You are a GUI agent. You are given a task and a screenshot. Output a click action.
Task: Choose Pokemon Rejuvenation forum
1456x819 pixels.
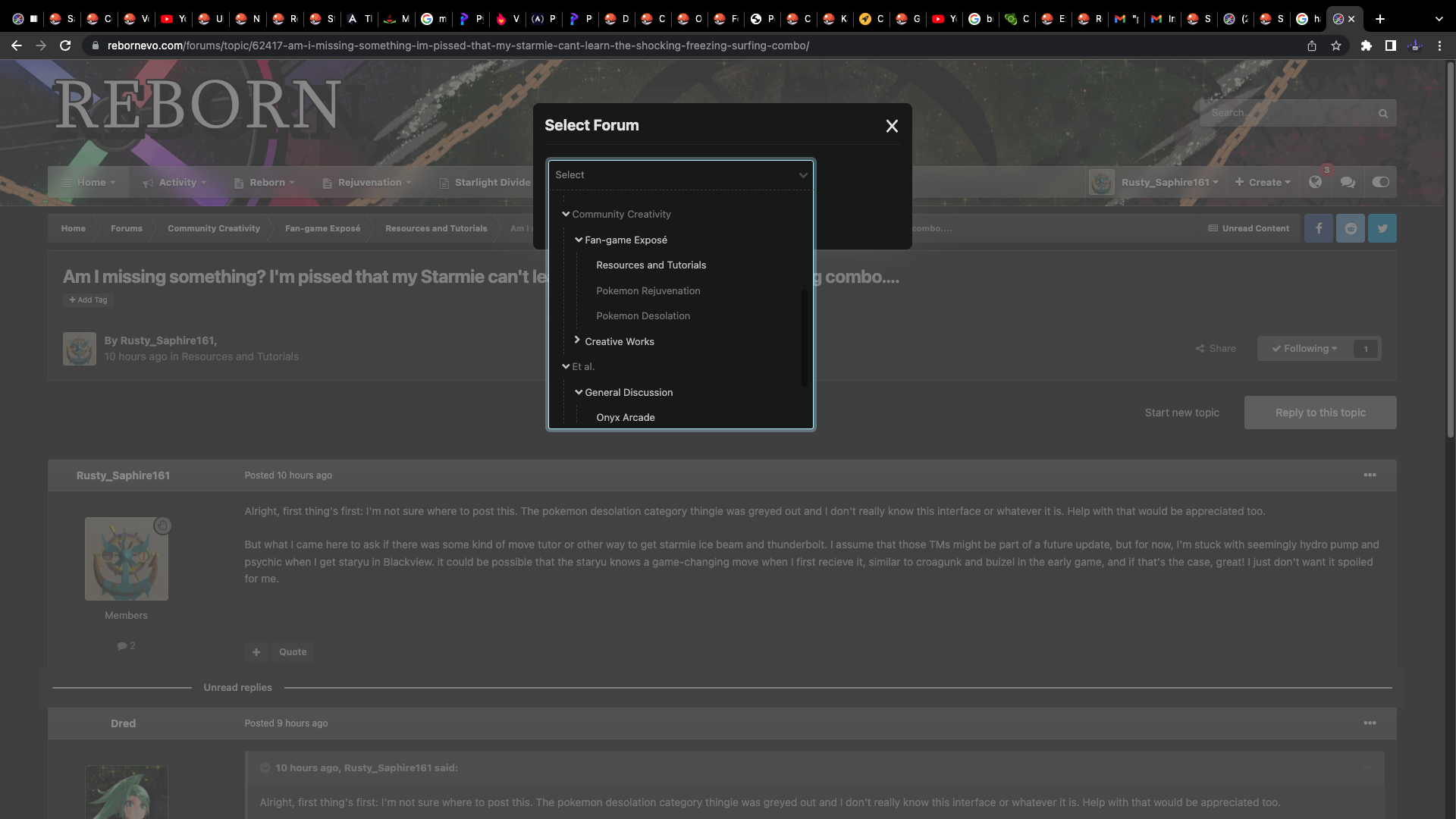pos(648,291)
